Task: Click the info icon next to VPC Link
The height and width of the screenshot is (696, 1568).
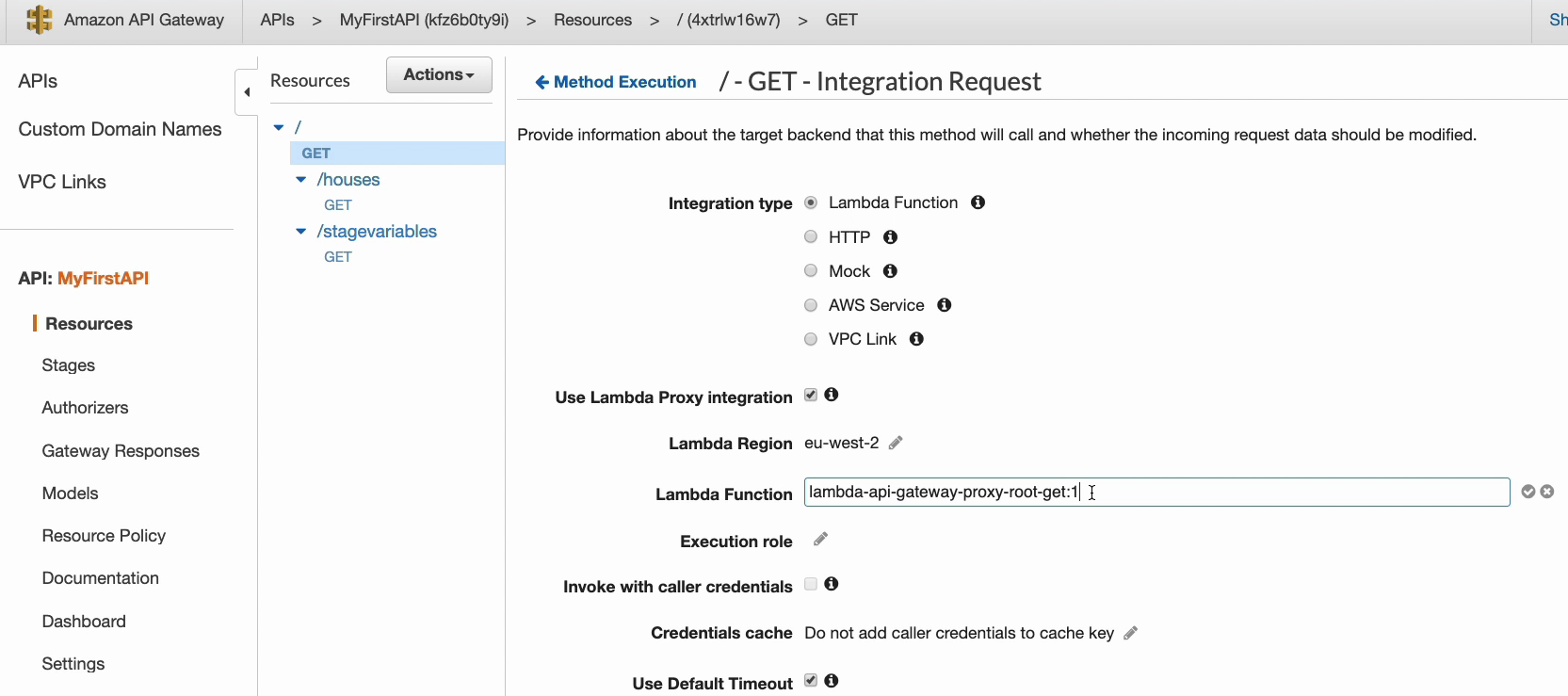Action: (x=916, y=339)
